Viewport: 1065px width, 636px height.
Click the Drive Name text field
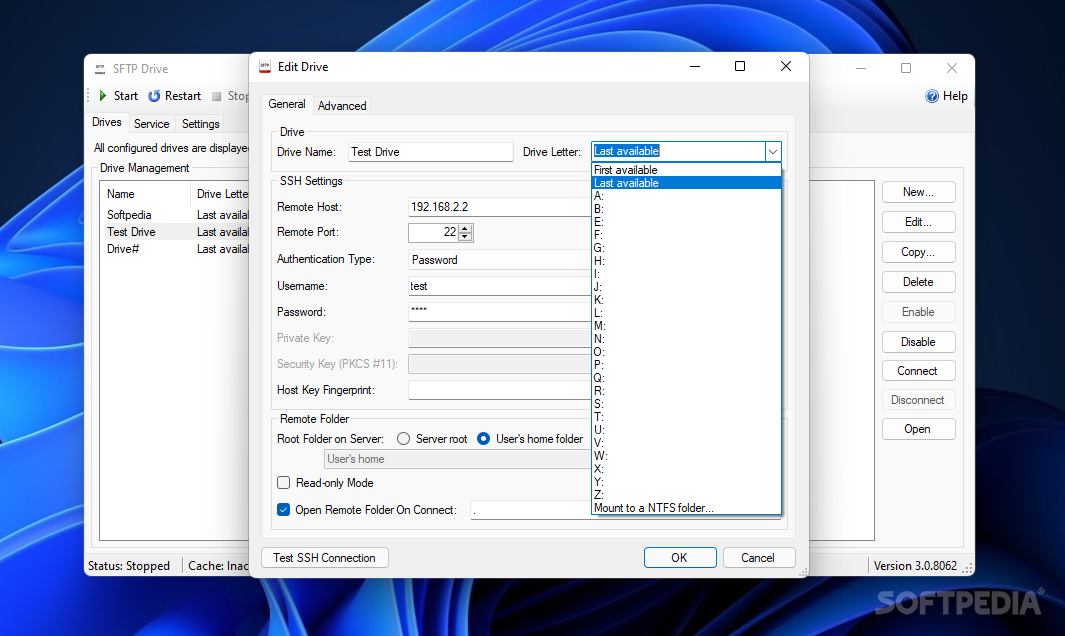[431, 152]
